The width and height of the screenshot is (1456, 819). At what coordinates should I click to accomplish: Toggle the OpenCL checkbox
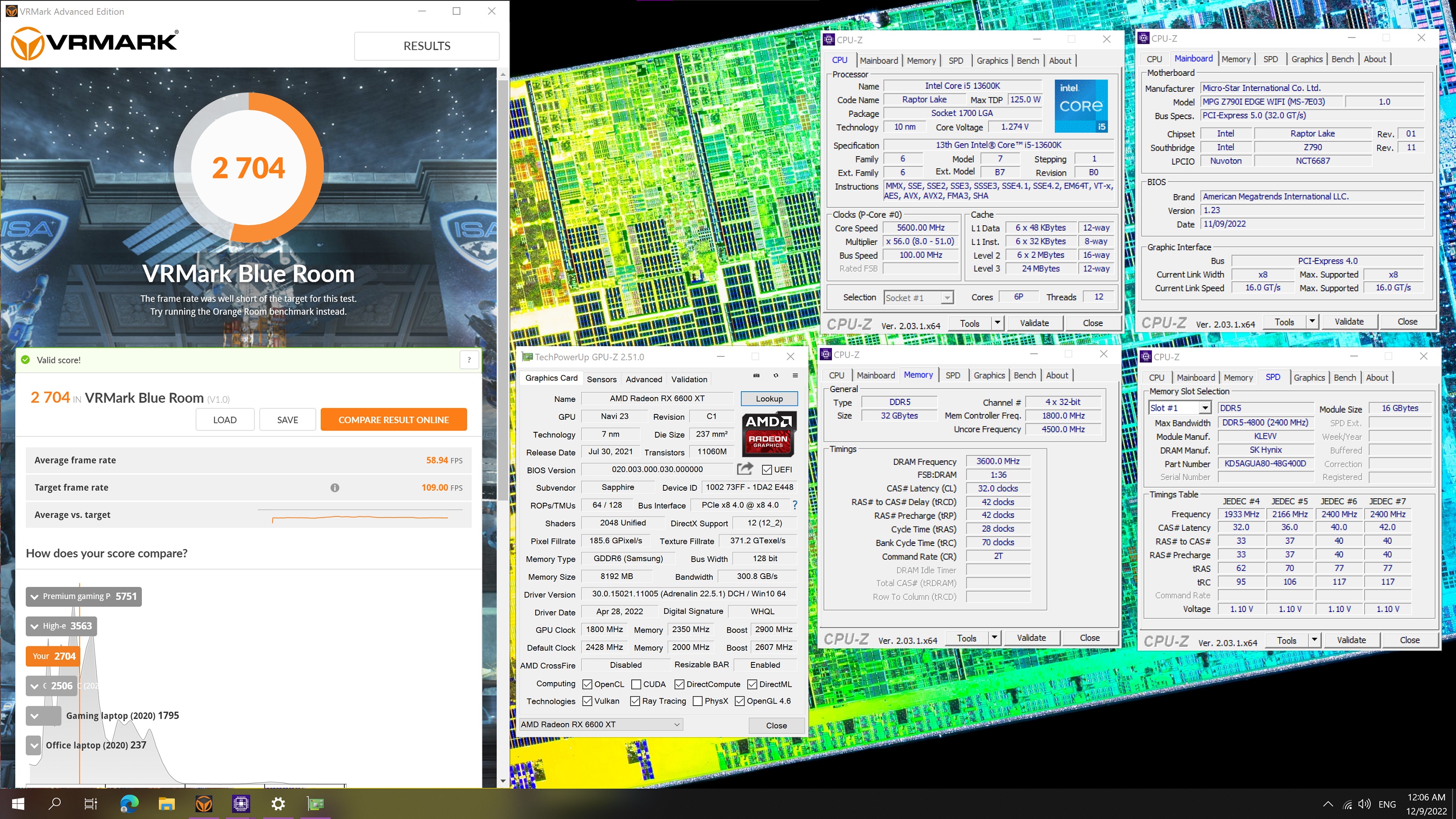pyautogui.click(x=587, y=684)
